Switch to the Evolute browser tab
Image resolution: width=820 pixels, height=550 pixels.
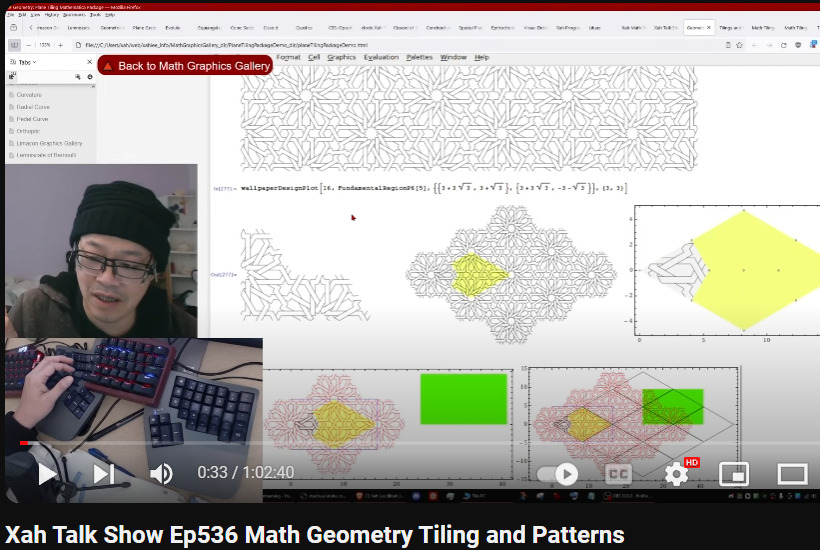click(x=174, y=28)
